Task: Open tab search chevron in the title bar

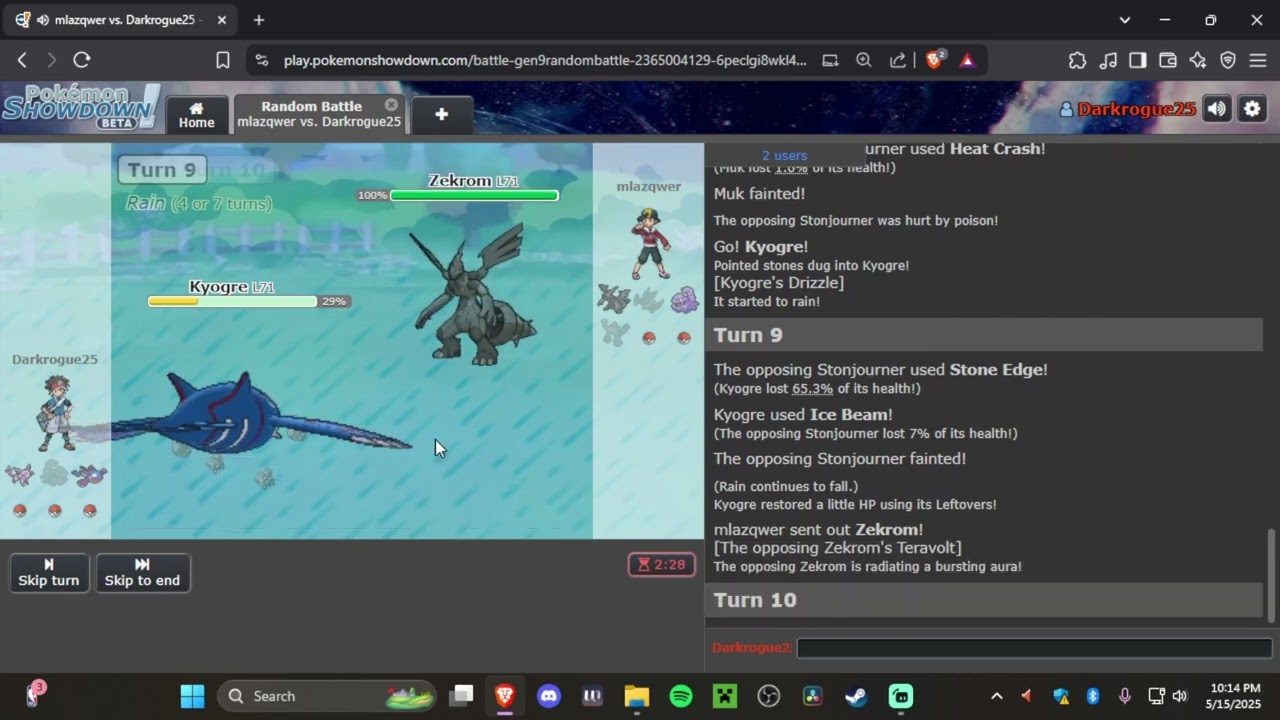Action: pos(1125,20)
